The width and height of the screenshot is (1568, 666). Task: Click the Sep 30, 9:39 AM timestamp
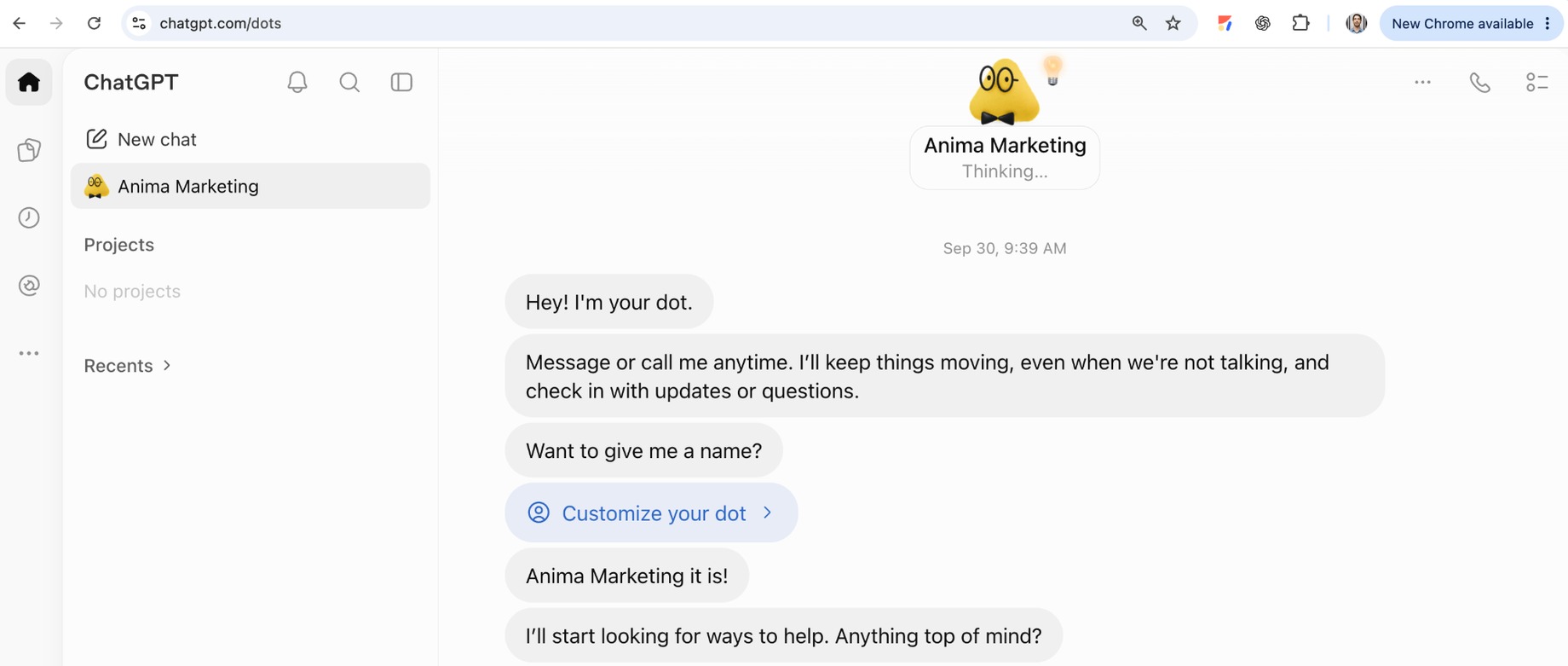click(x=1005, y=248)
